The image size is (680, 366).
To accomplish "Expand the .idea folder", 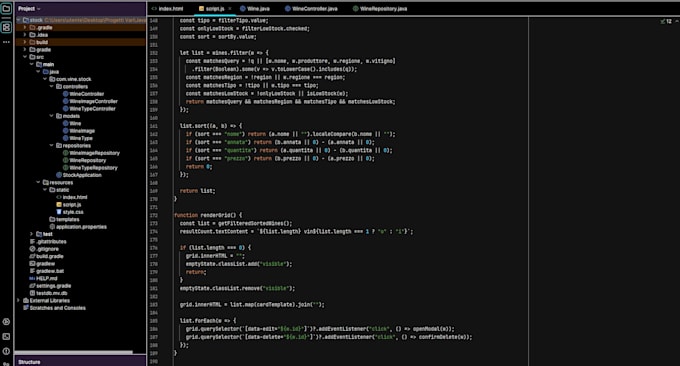I will click(25, 35).
